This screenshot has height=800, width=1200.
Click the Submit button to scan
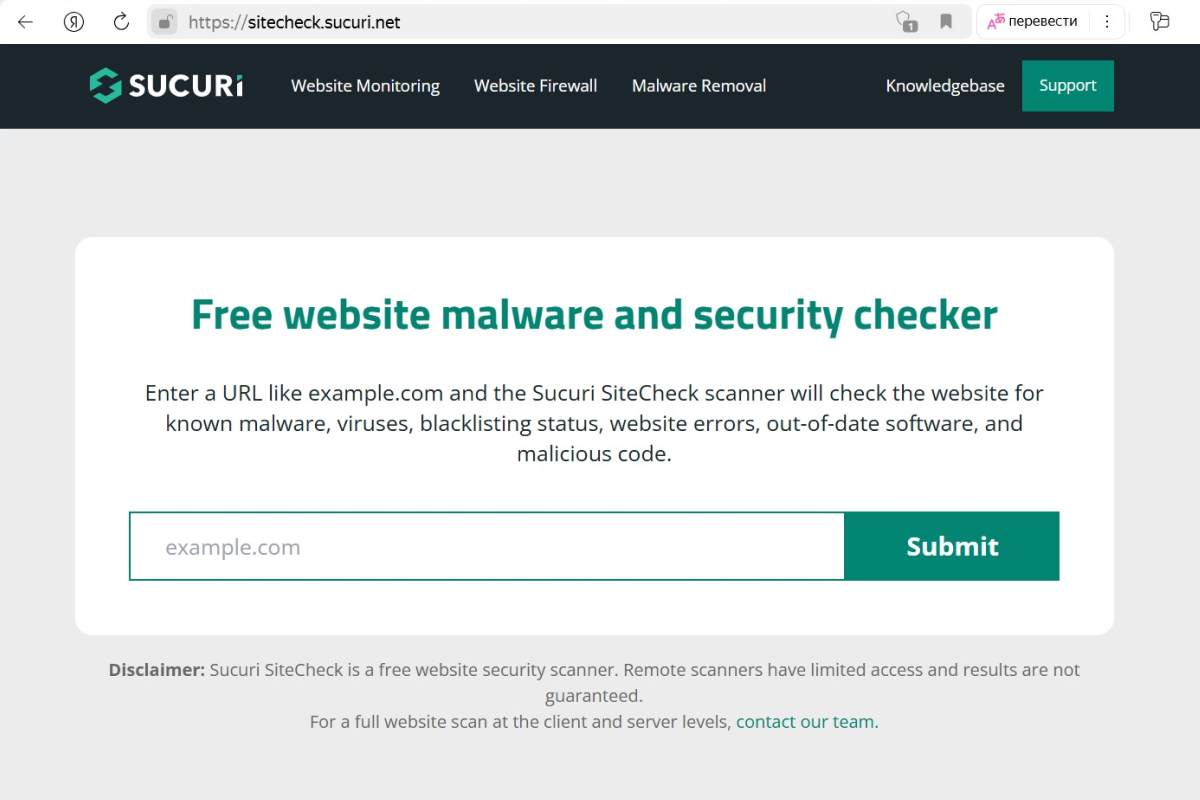tap(952, 546)
